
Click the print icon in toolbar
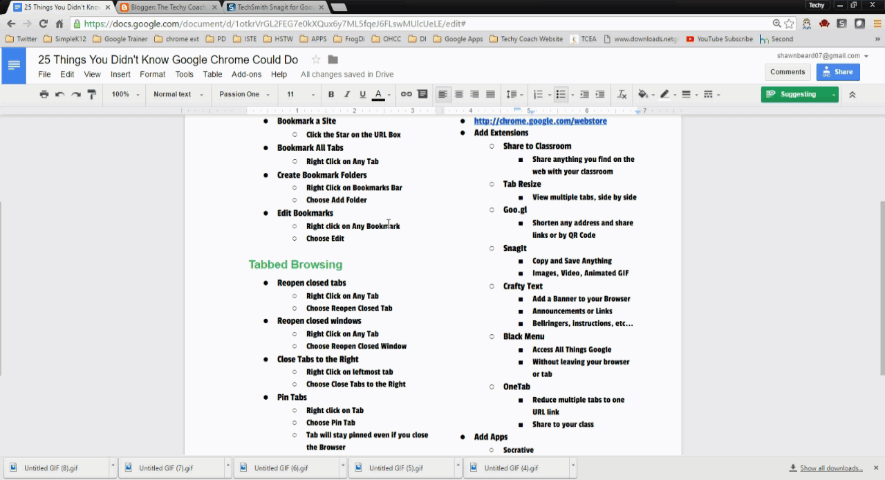[44, 94]
